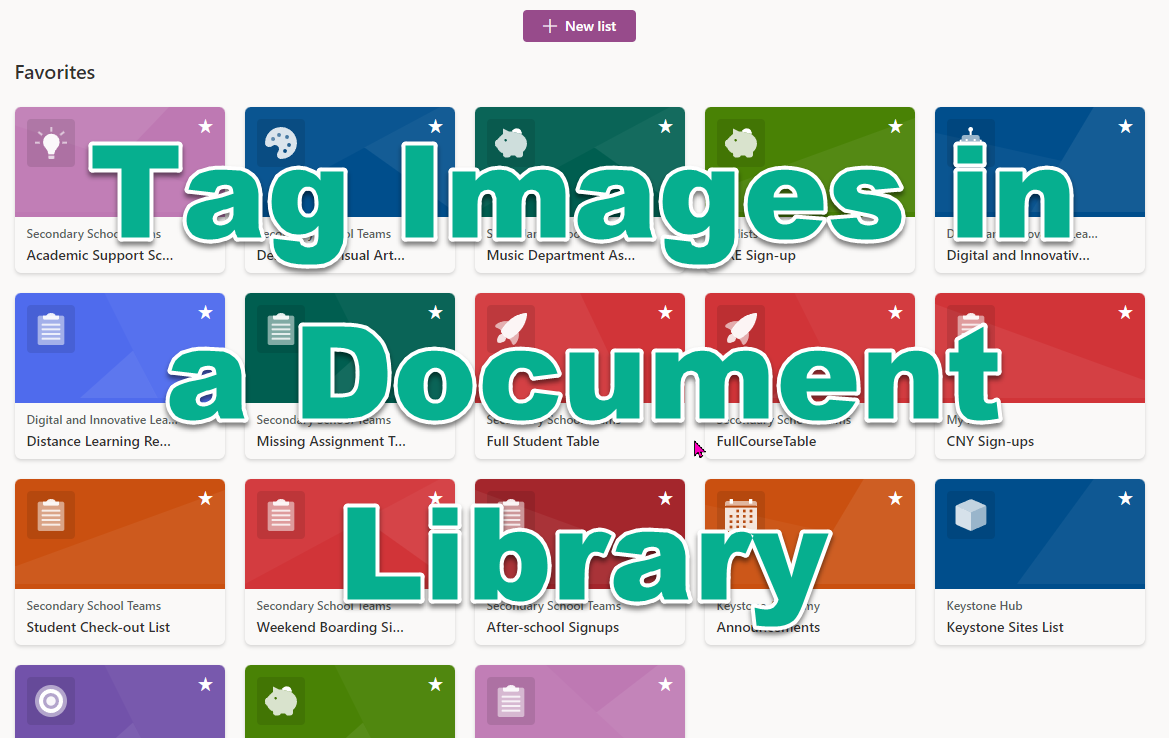1169x738 pixels.
Task: Click the orange Student Check-out List thumbnail
Action: 120,534
